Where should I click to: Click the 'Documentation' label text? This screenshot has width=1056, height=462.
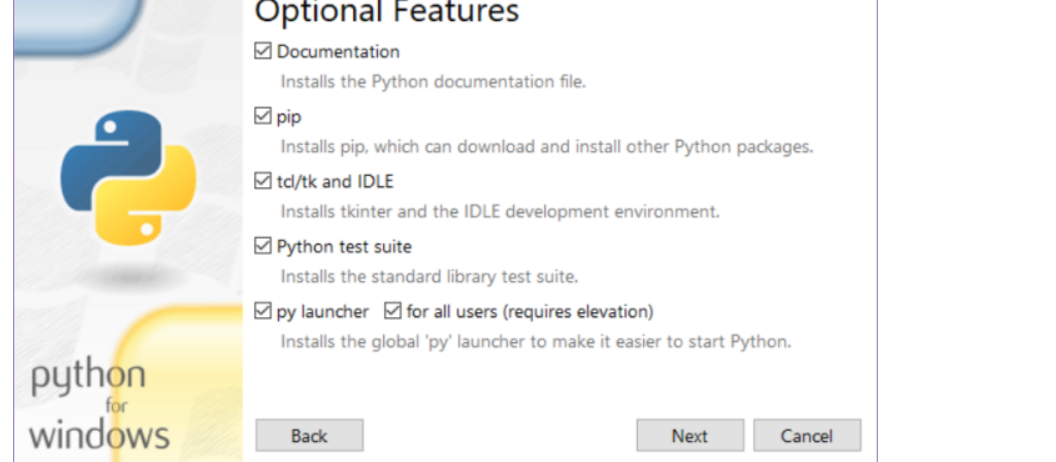click(338, 51)
